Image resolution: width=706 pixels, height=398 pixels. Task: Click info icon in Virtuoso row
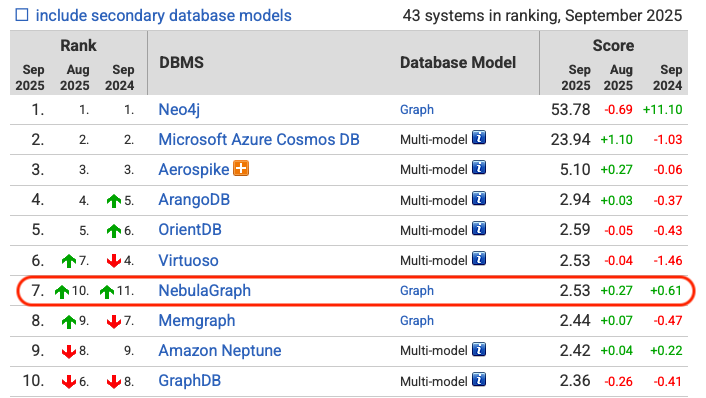[x=479, y=258]
